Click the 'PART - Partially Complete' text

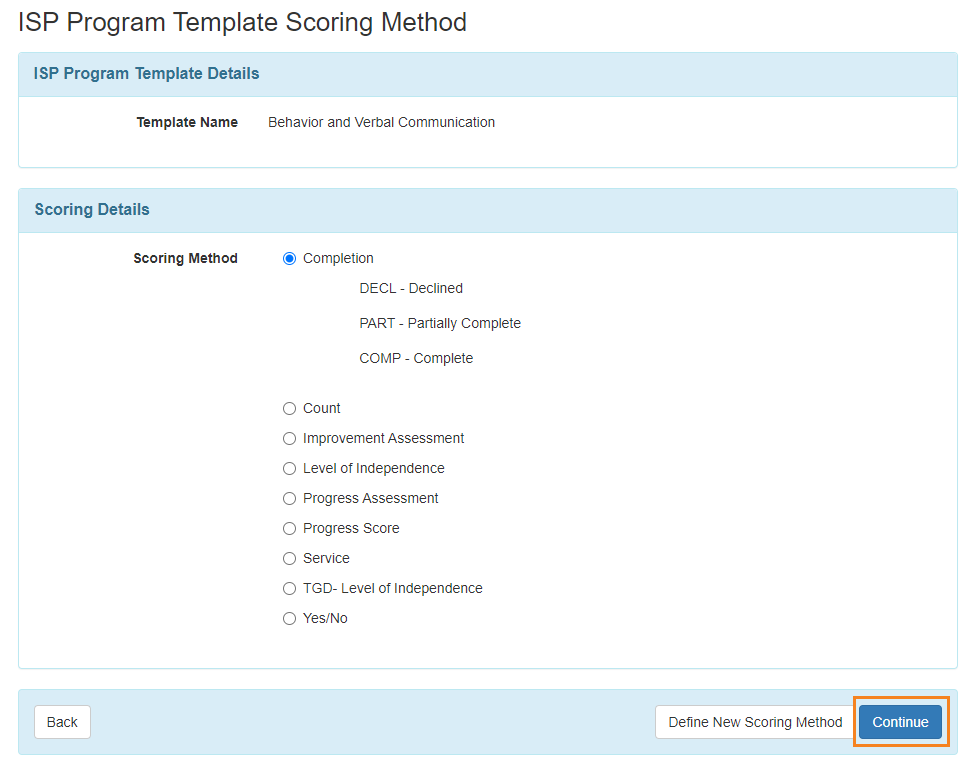coord(440,323)
